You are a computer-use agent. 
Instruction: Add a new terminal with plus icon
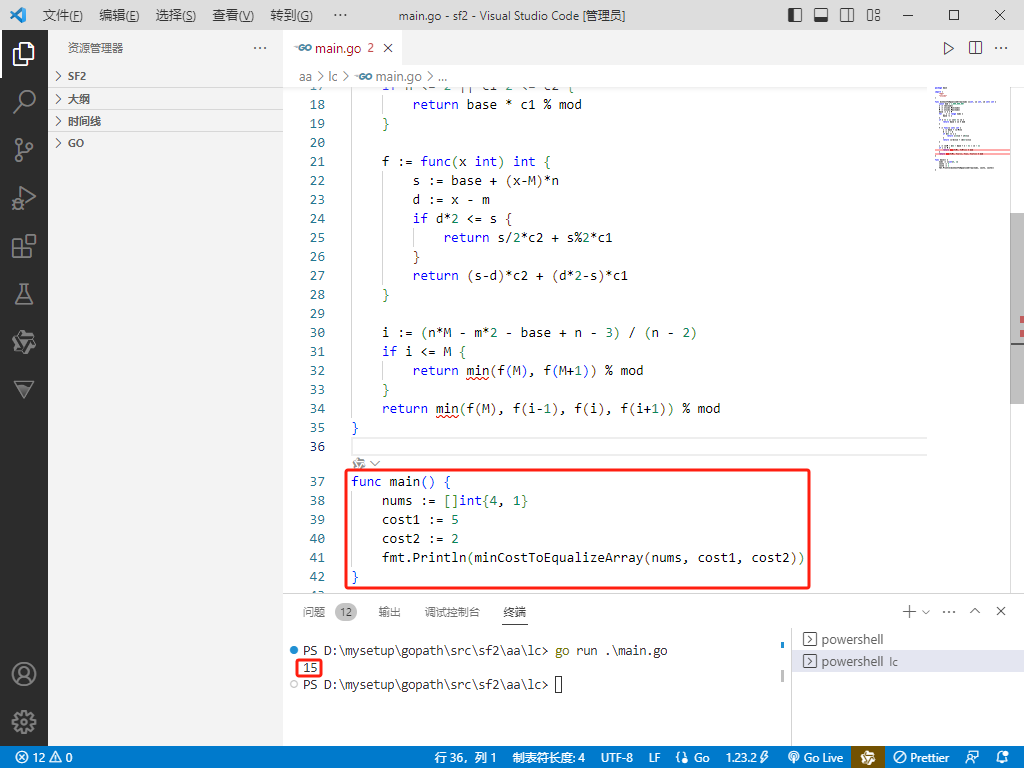(908, 611)
